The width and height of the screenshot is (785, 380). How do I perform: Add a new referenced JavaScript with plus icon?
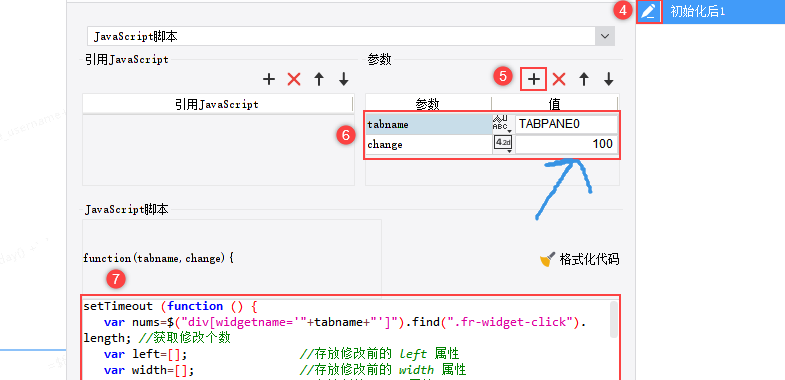[269, 79]
